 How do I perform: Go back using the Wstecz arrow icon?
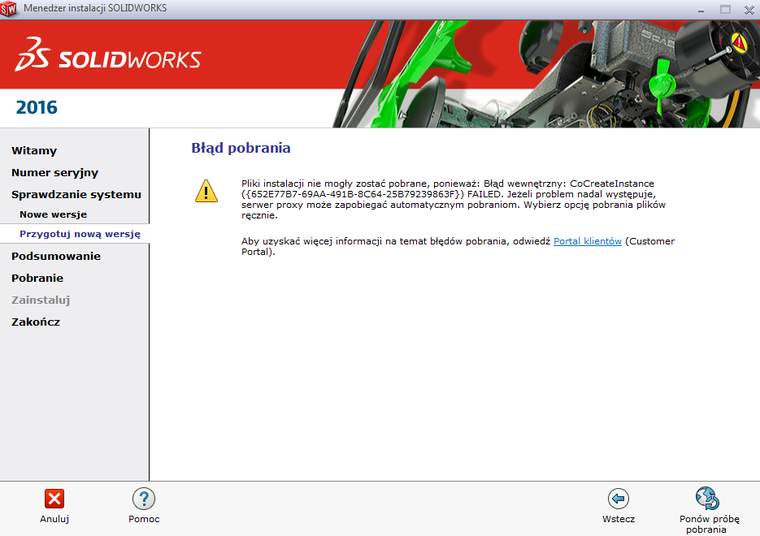(618, 498)
